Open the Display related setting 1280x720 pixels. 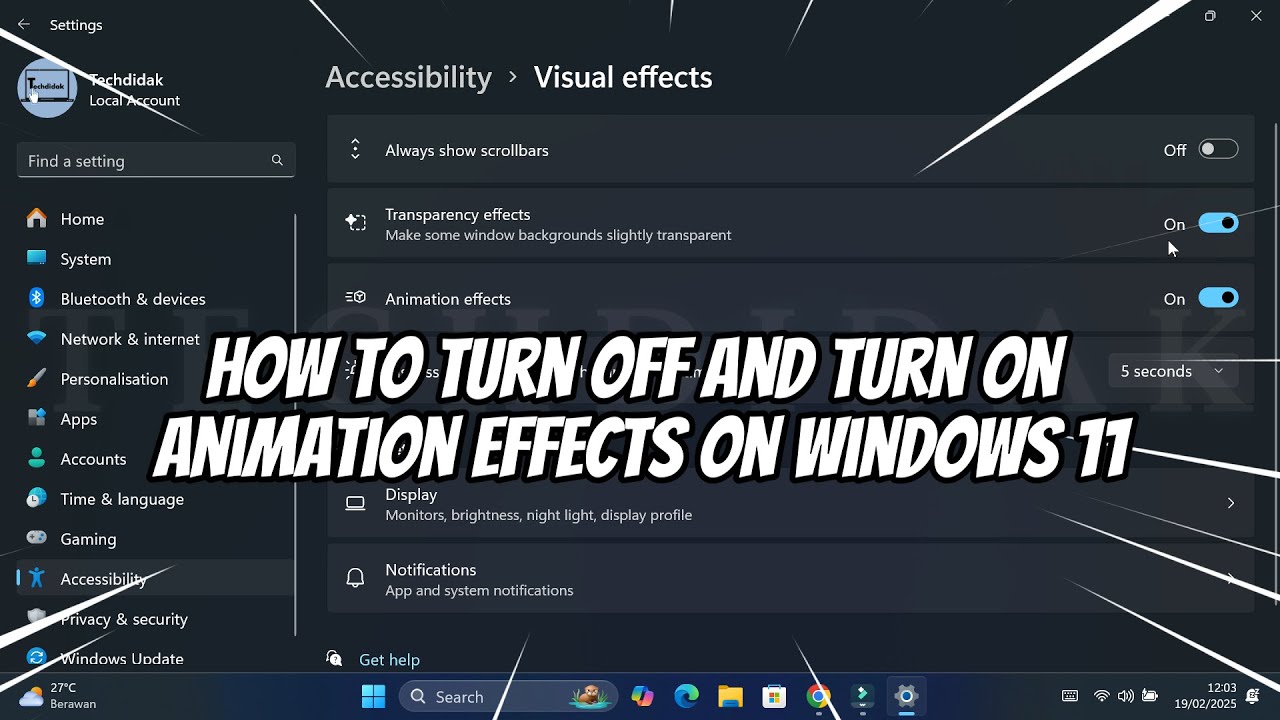(790, 503)
